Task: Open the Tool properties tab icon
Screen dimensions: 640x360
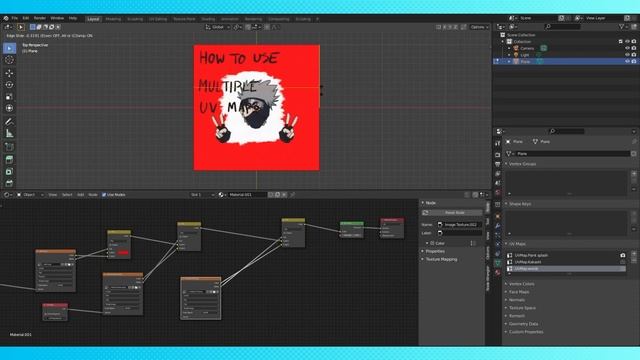Action: click(x=498, y=144)
